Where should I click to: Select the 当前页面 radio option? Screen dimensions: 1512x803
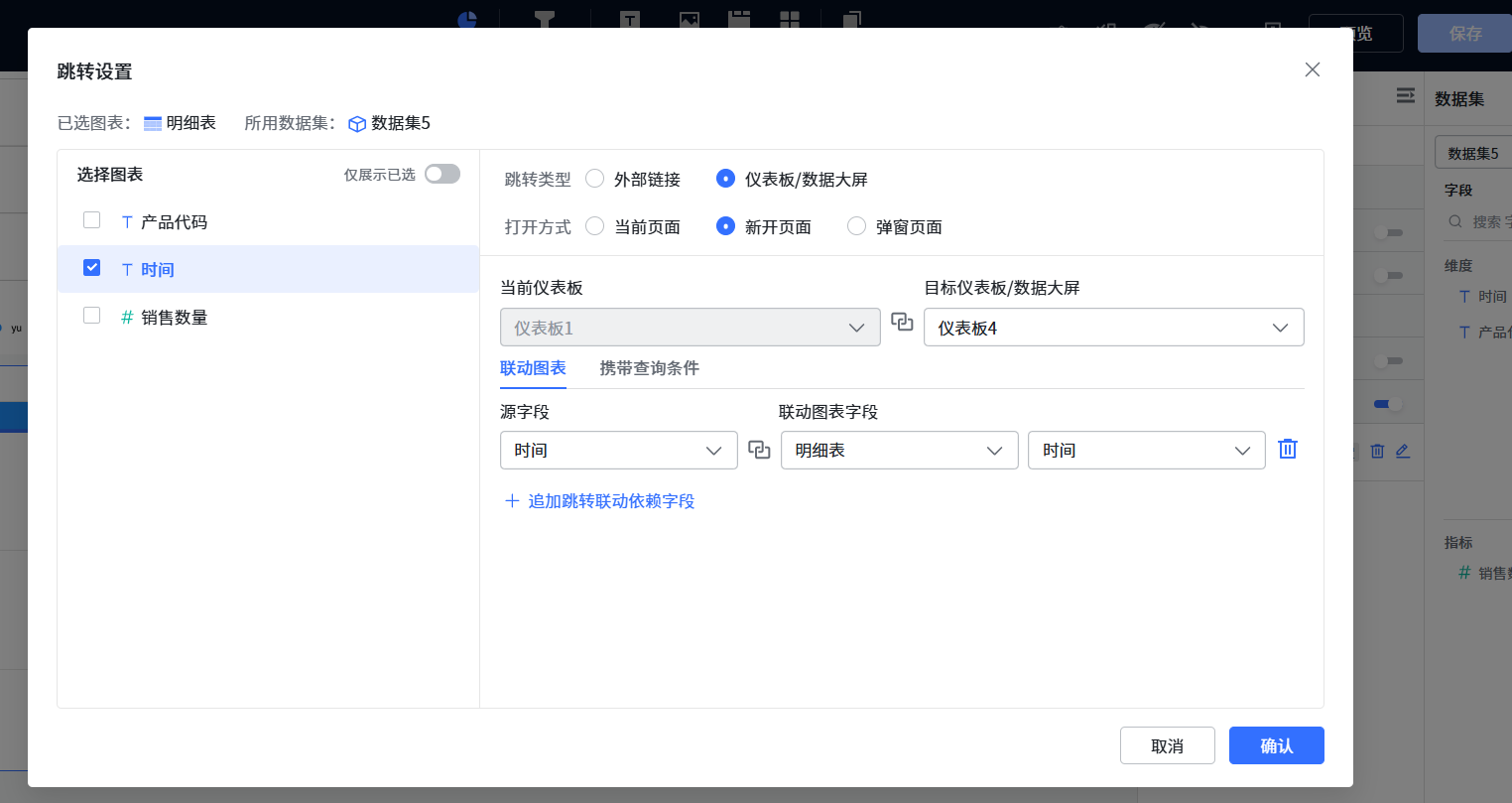(595, 226)
